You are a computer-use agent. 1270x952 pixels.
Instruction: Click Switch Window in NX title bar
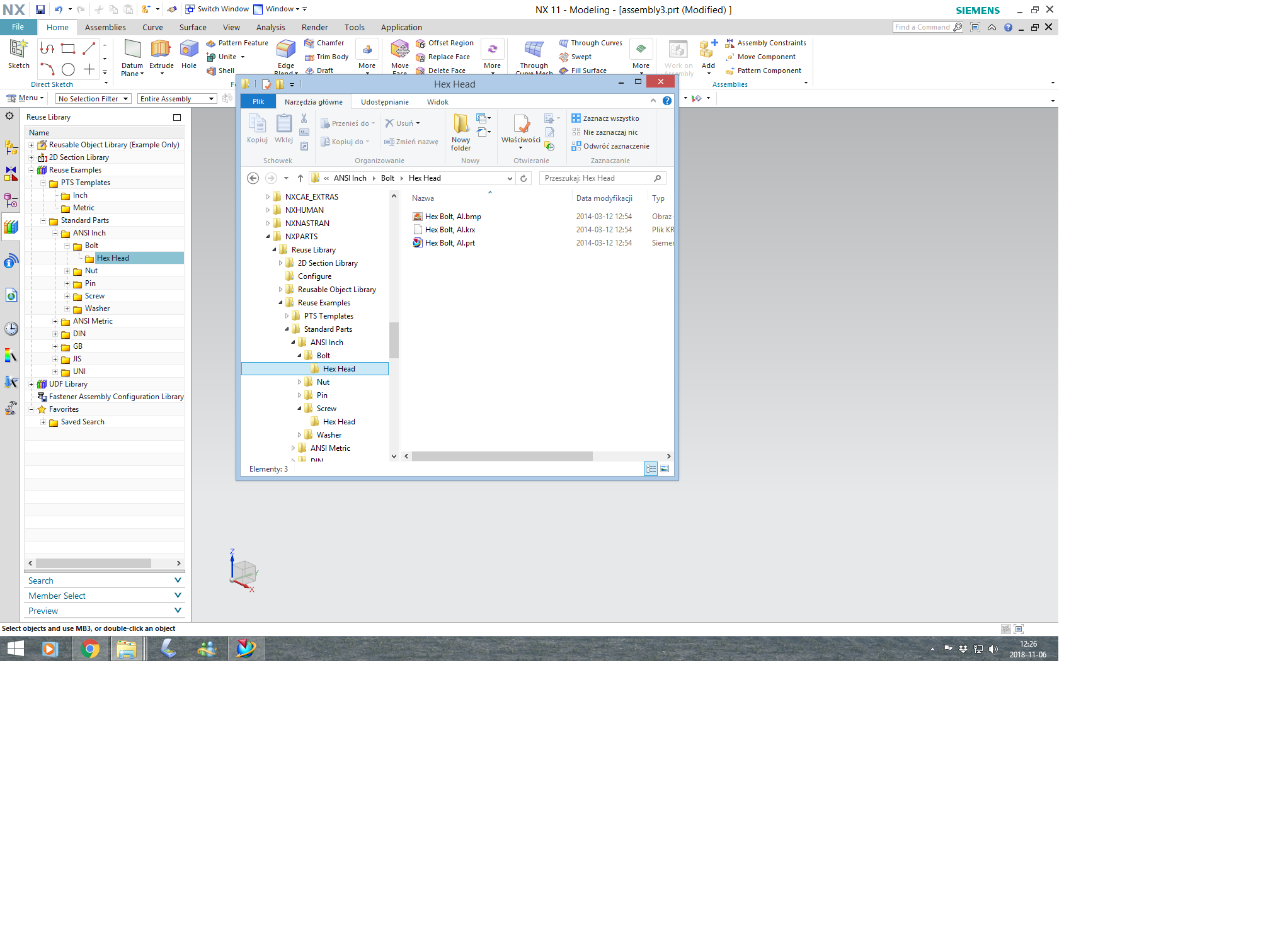tap(217, 9)
